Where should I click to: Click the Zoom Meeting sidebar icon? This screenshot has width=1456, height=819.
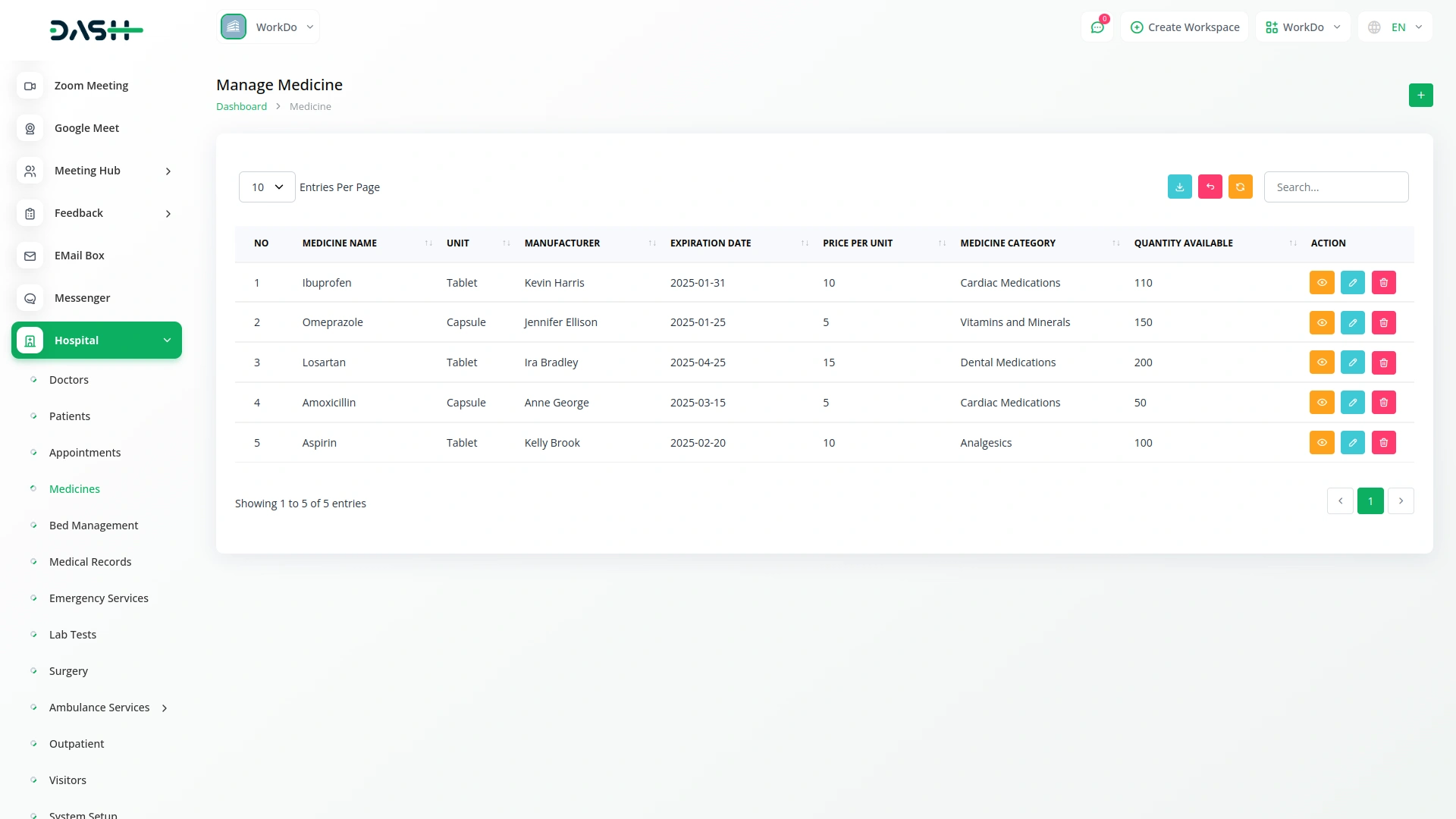(30, 86)
